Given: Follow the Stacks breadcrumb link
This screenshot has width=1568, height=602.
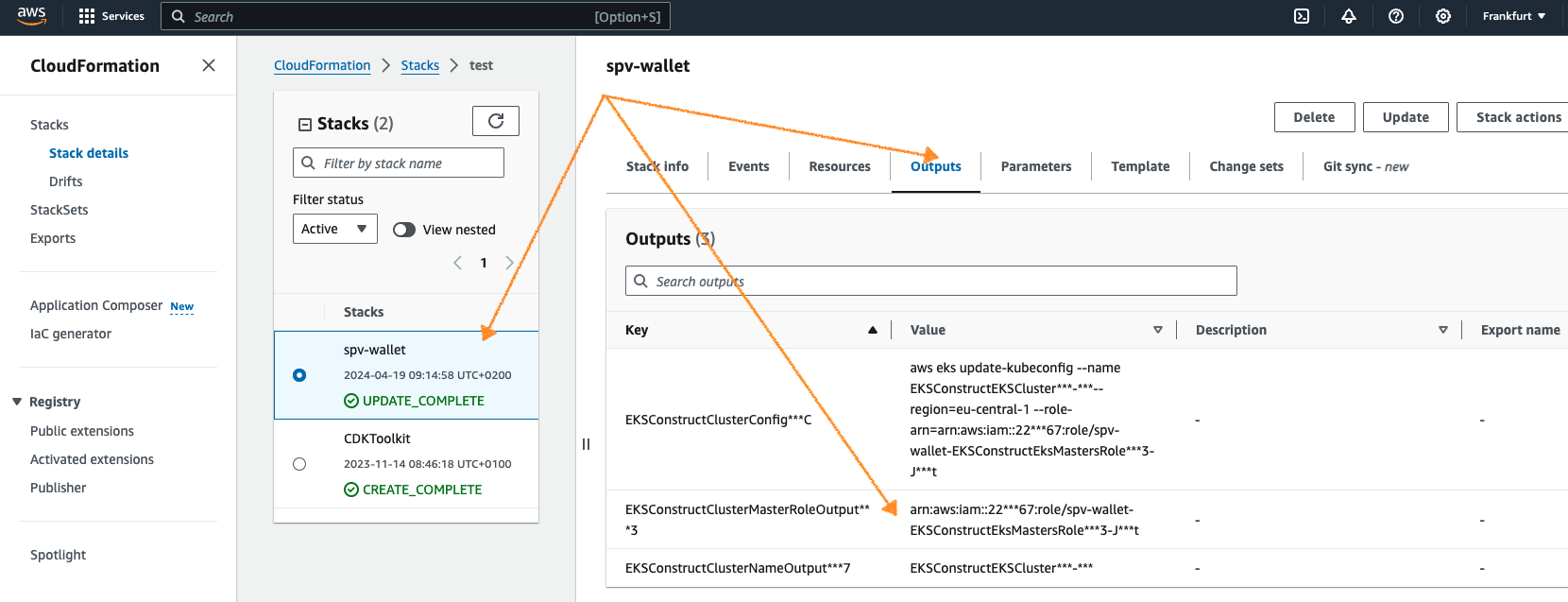Looking at the screenshot, I should [420, 65].
